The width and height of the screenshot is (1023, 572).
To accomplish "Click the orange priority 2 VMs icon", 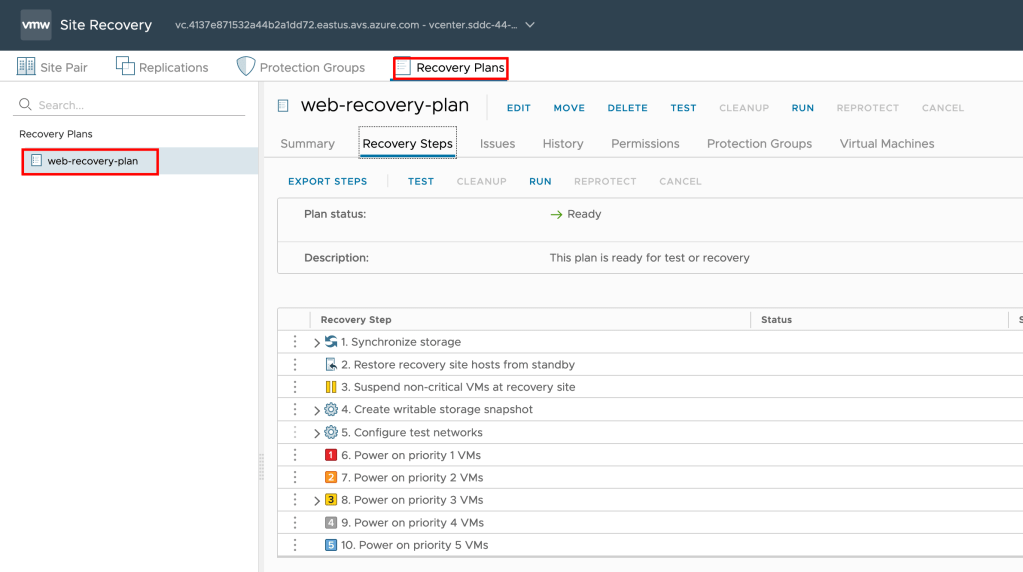I will point(331,478).
